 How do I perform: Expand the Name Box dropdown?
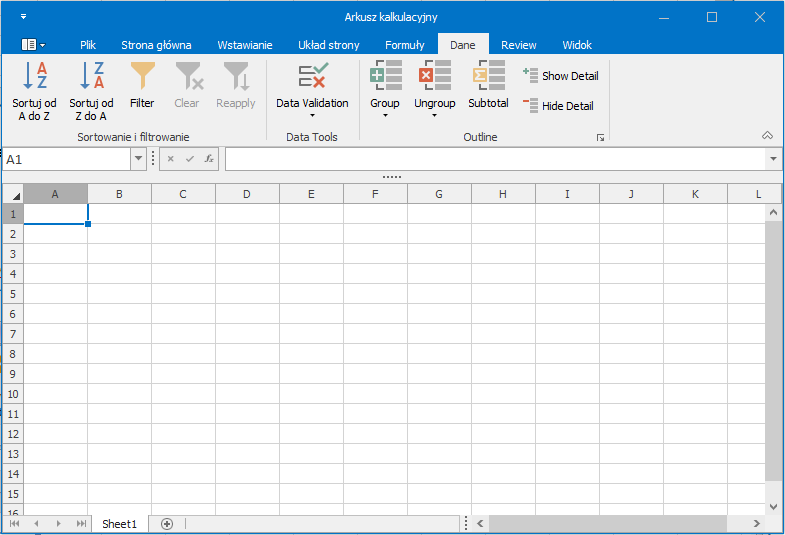click(x=139, y=159)
